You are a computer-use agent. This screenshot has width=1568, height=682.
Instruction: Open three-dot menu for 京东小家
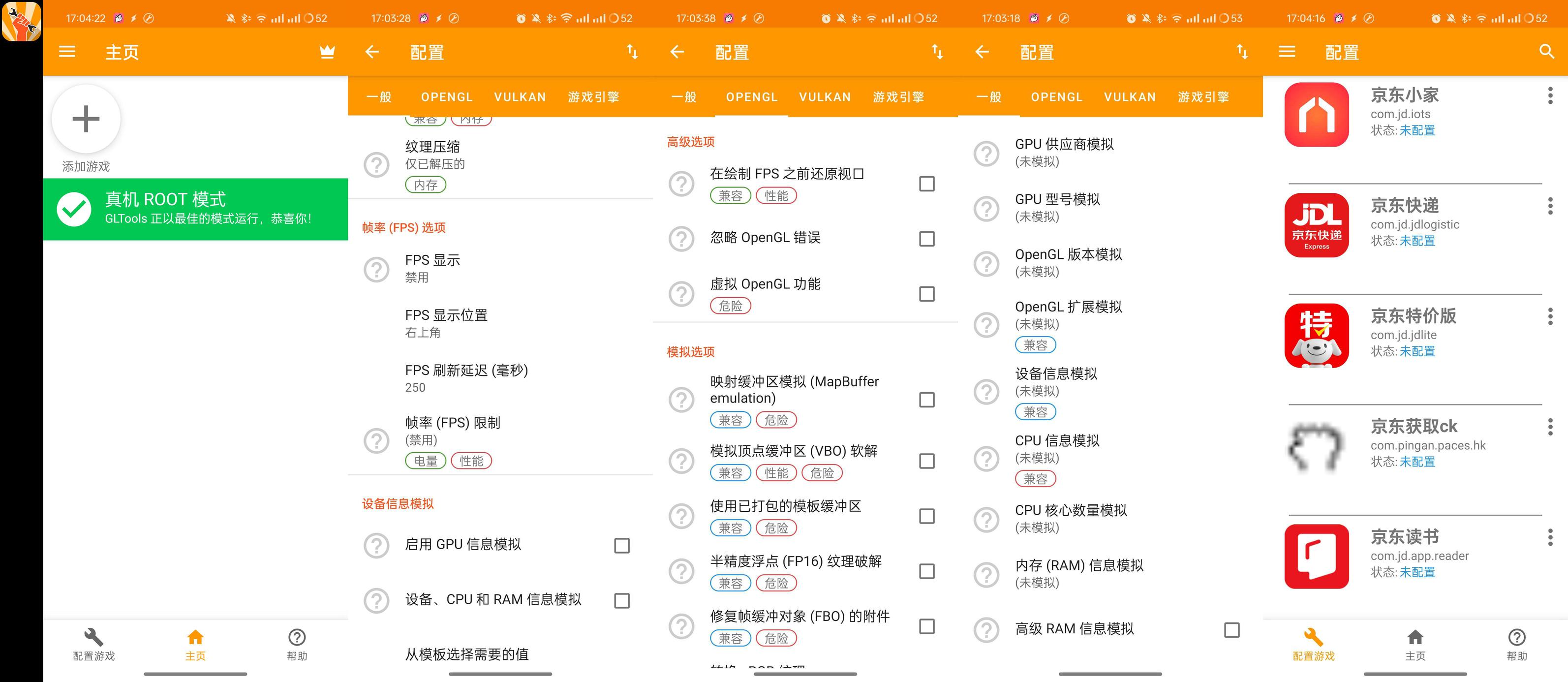(x=1550, y=95)
